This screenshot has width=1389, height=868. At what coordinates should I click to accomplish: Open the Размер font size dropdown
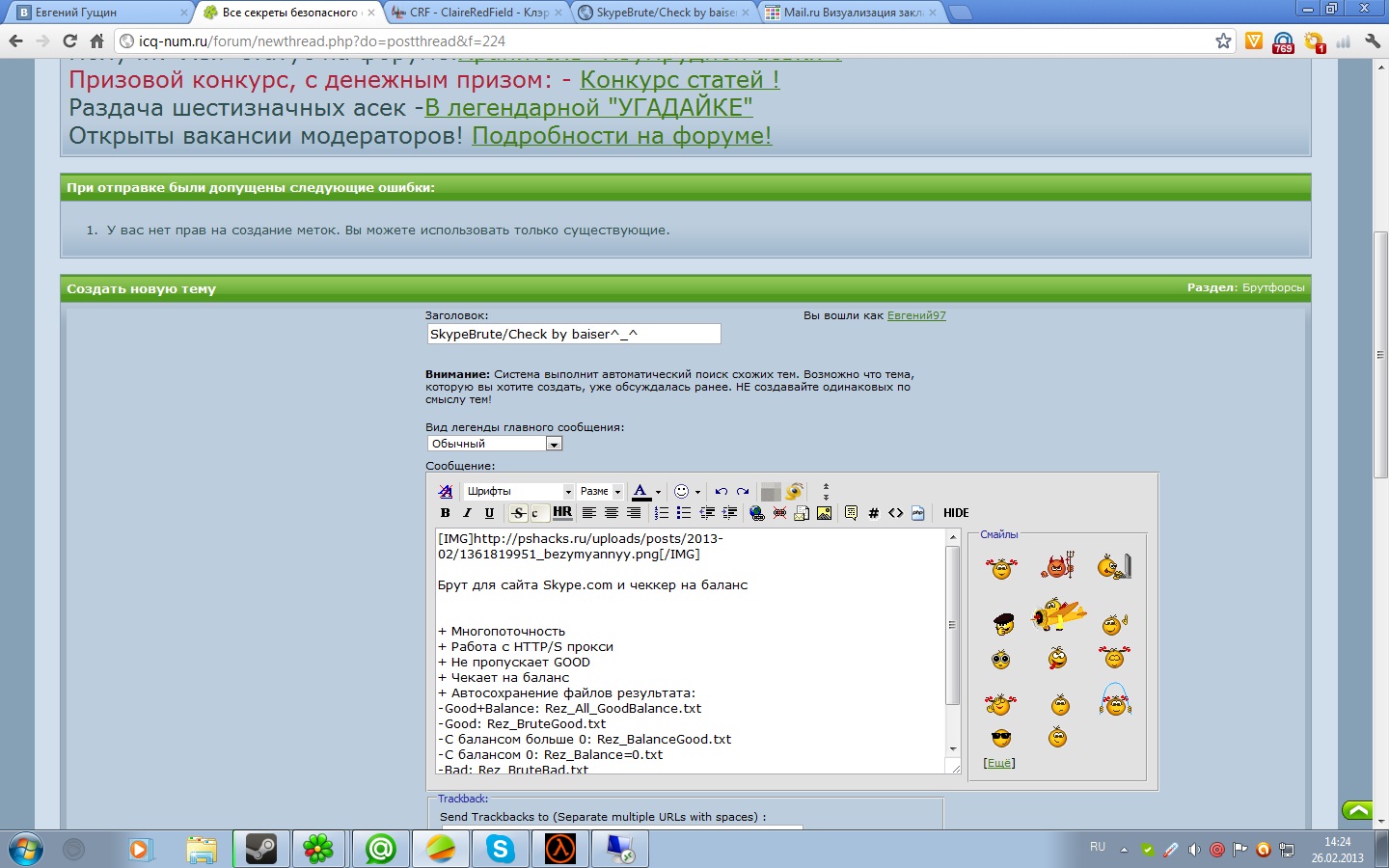coord(600,492)
